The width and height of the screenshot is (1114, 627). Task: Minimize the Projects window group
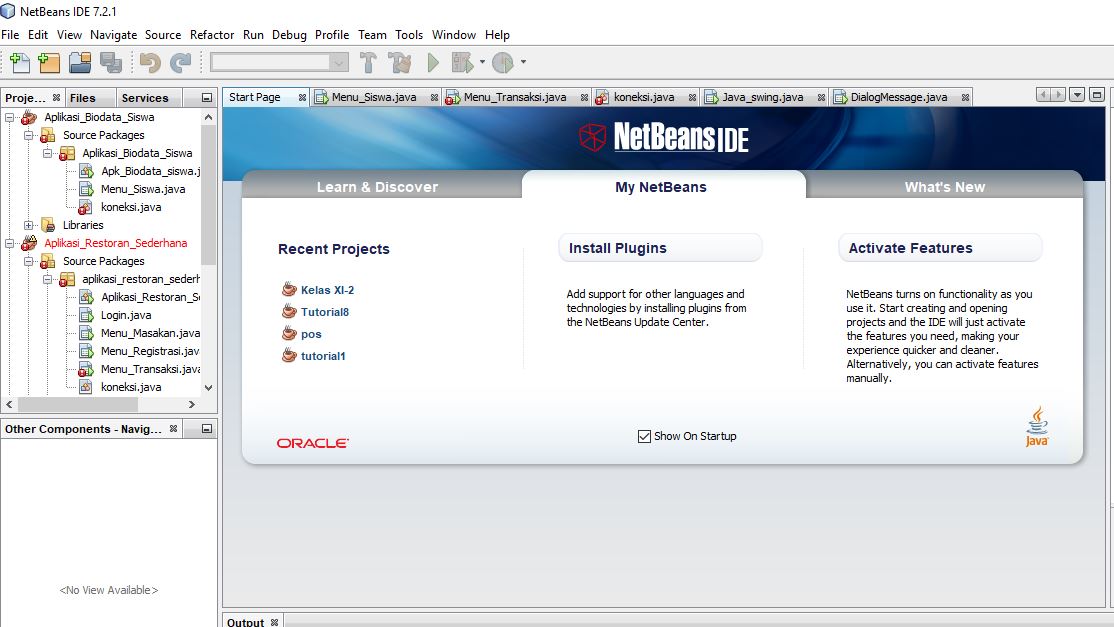click(x=207, y=97)
